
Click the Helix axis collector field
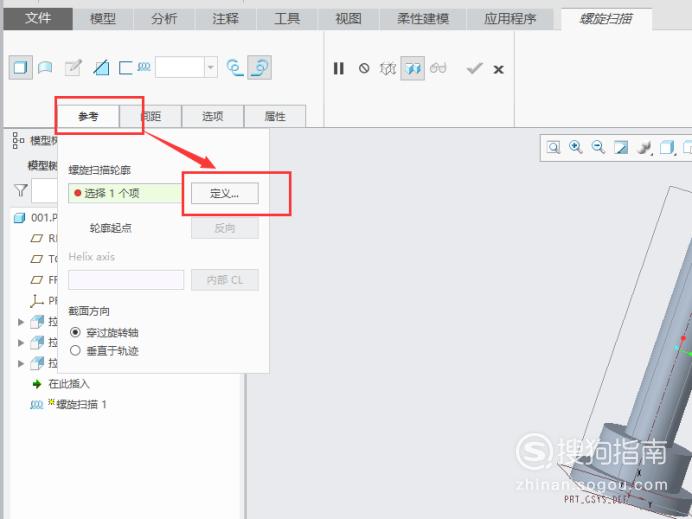[x=126, y=280]
